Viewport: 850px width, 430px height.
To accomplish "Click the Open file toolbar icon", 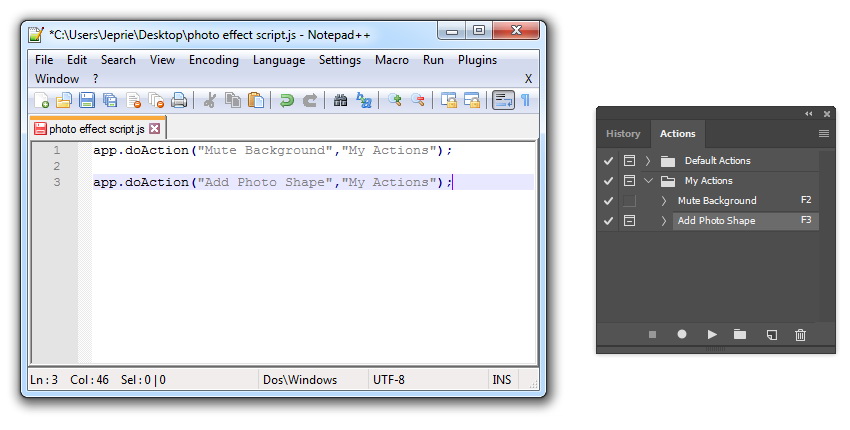I will tap(64, 100).
